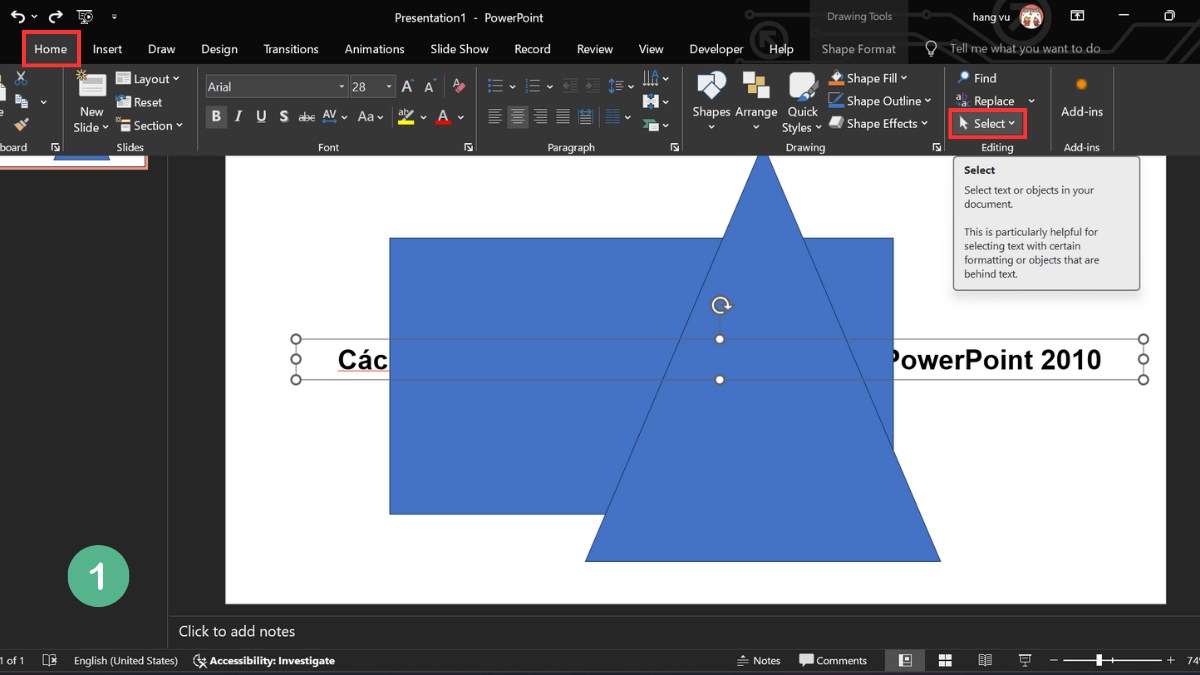1200x675 pixels.
Task: Toggle the Comments pane in status bar
Action: coord(833,660)
